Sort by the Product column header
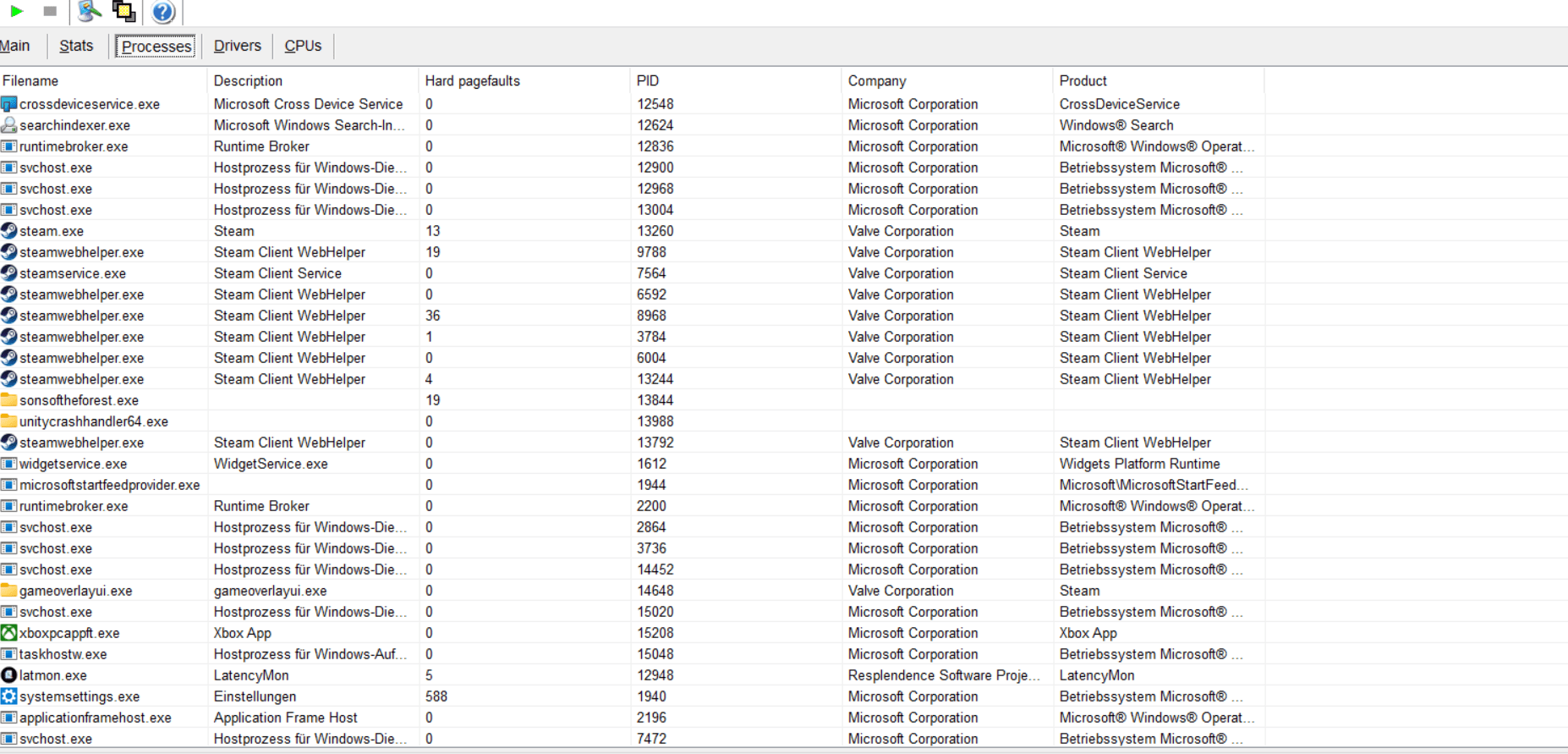 click(1159, 80)
